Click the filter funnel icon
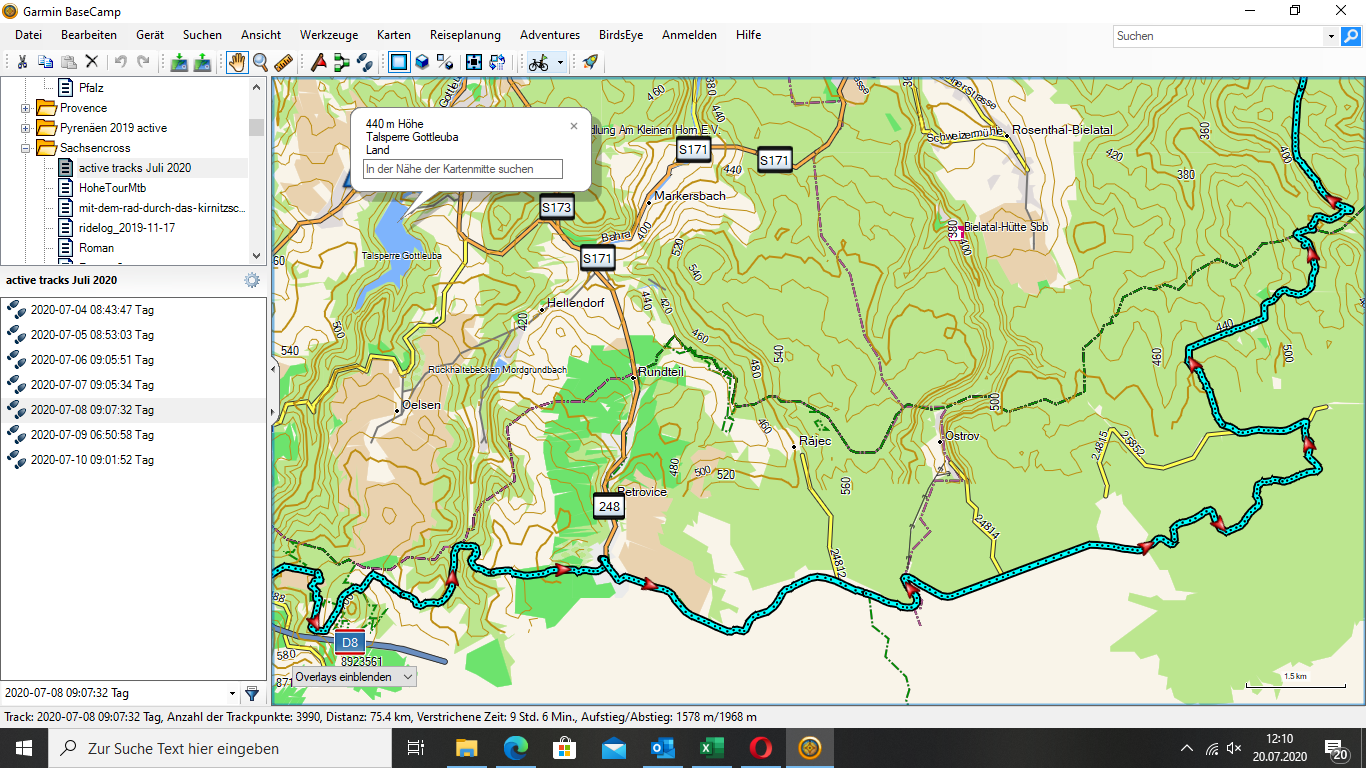Image resolution: width=1366 pixels, height=768 pixels. click(252, 693)
